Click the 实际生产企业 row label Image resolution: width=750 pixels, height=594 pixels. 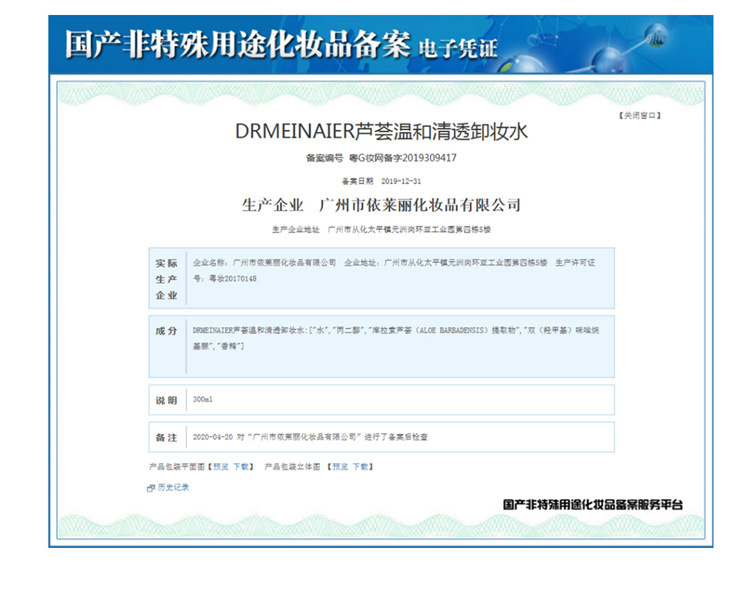point(166,279)
